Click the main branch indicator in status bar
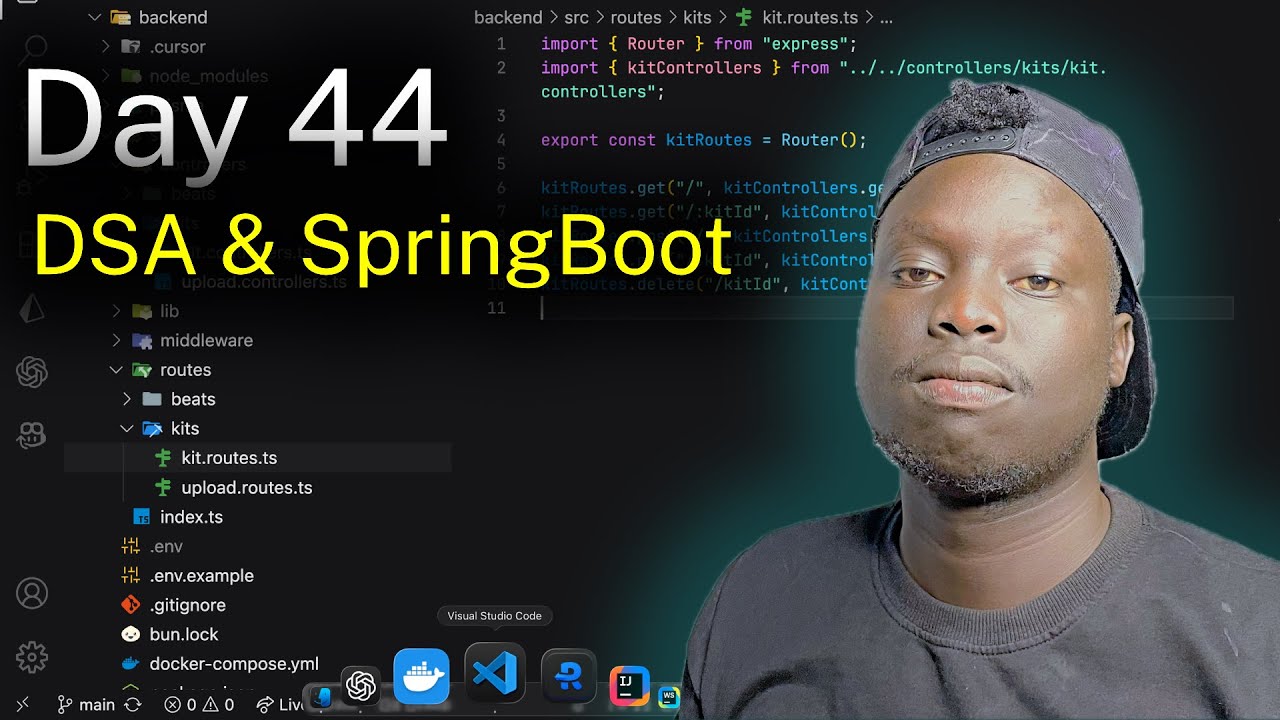 coord(86,705)
